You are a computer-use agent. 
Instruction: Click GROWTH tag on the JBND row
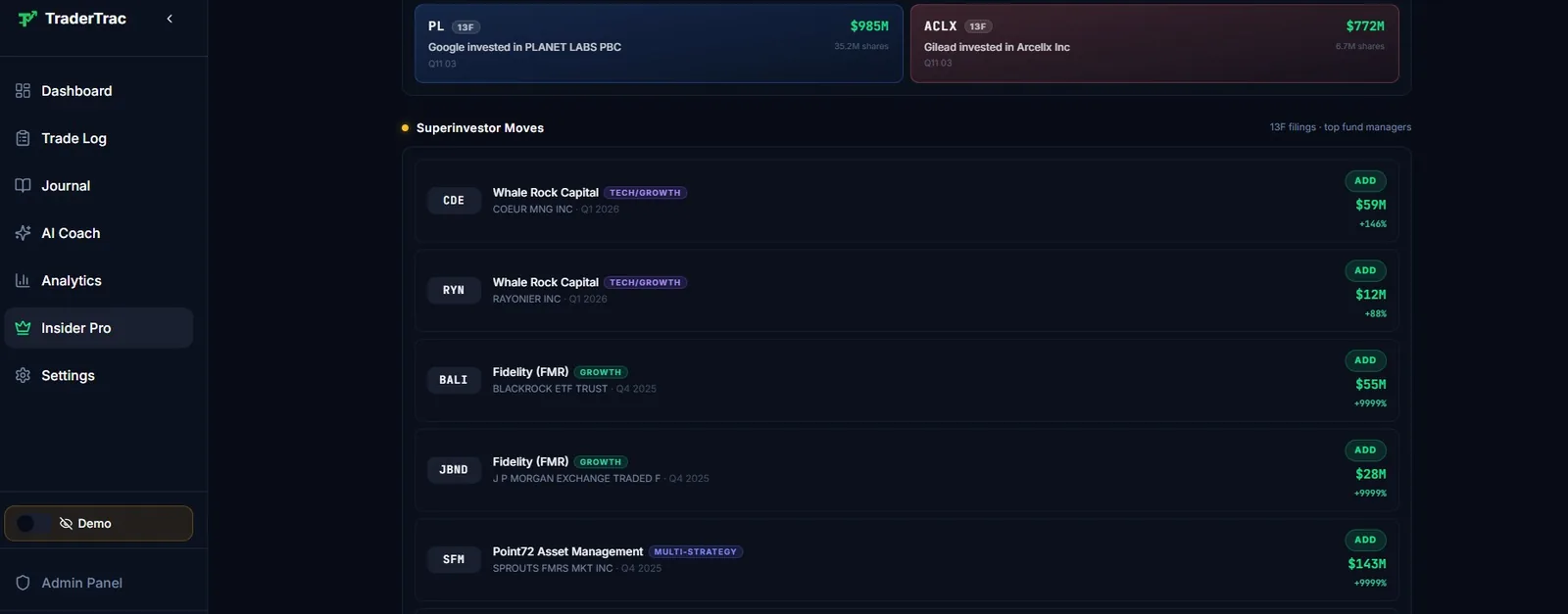[601, 462]
